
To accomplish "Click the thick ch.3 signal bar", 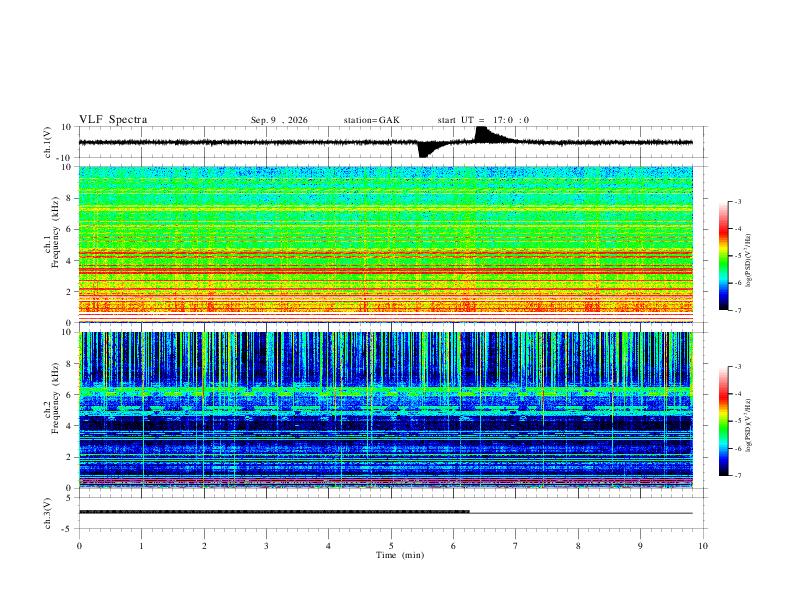I will click(274, 512).
